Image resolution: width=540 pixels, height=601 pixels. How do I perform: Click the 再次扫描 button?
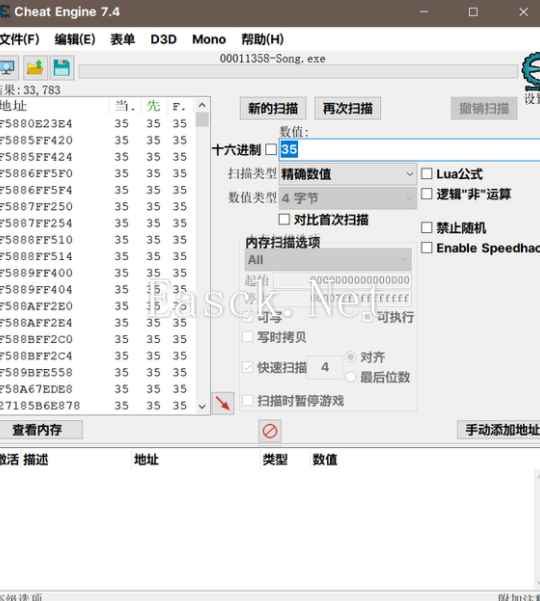[x=348, y=108]
